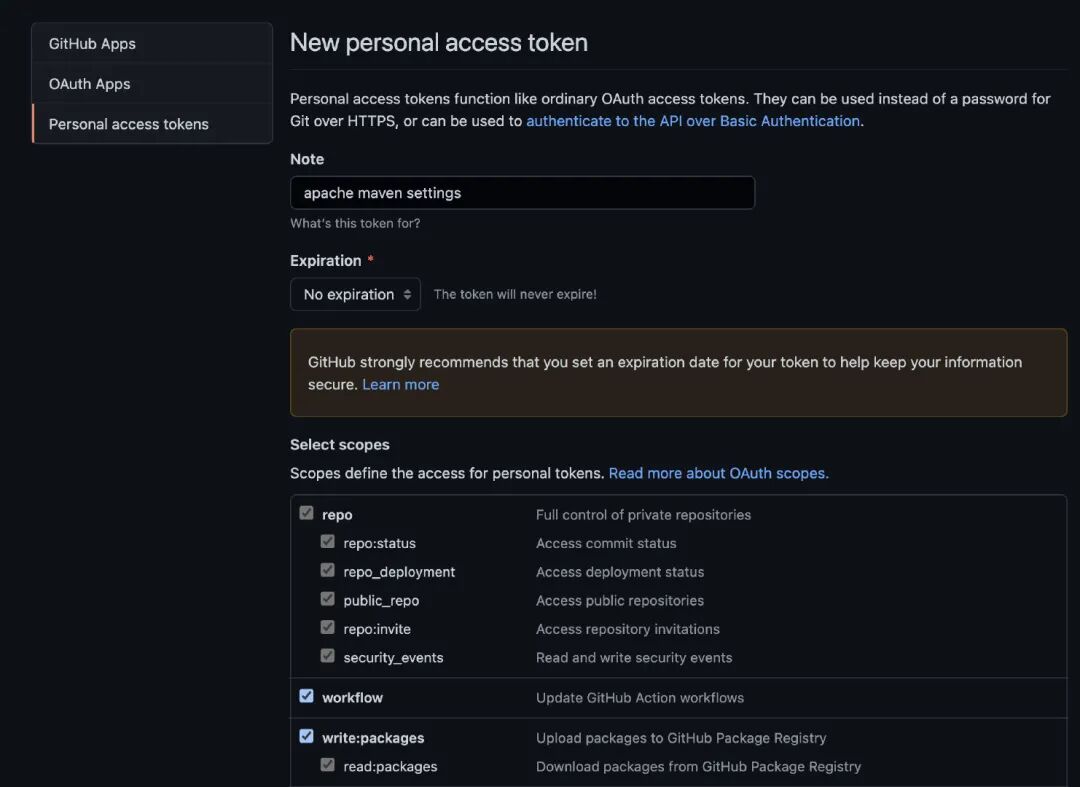This screenshot has width=1080, height=787.
Task: Toggle the repo:status checkbox
Action: pyautogui.click(x=327, y=542)
